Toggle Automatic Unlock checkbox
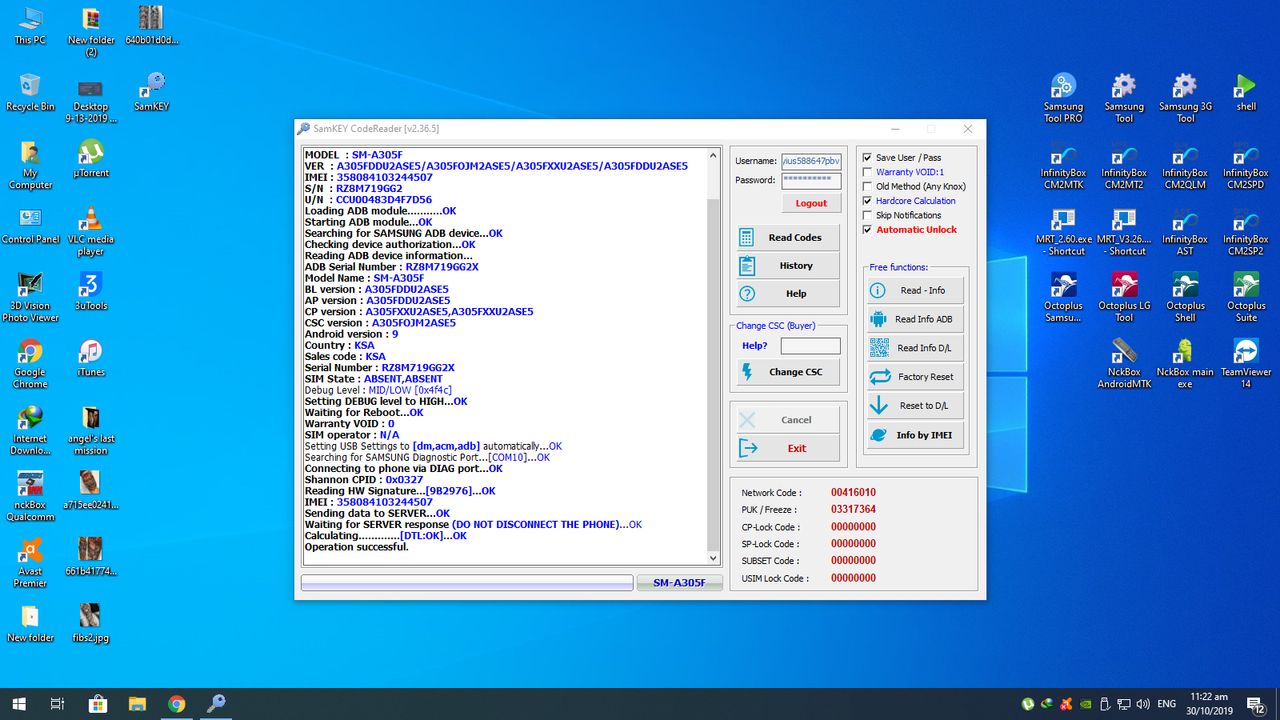This screenshot has height=720, width=1280. coord(868,229)
